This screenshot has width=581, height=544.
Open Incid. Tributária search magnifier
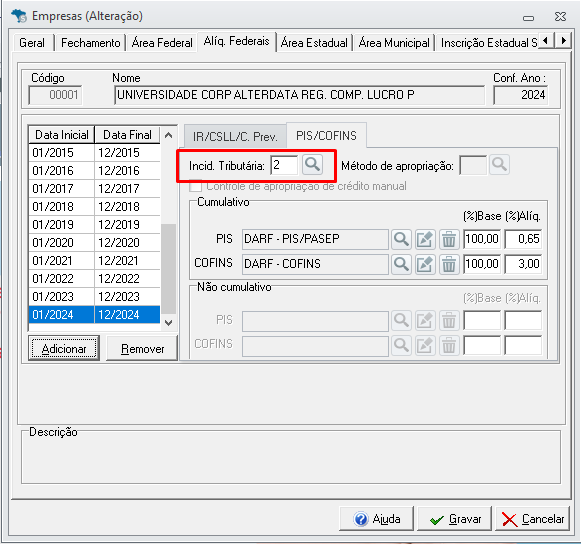point(312,165)
